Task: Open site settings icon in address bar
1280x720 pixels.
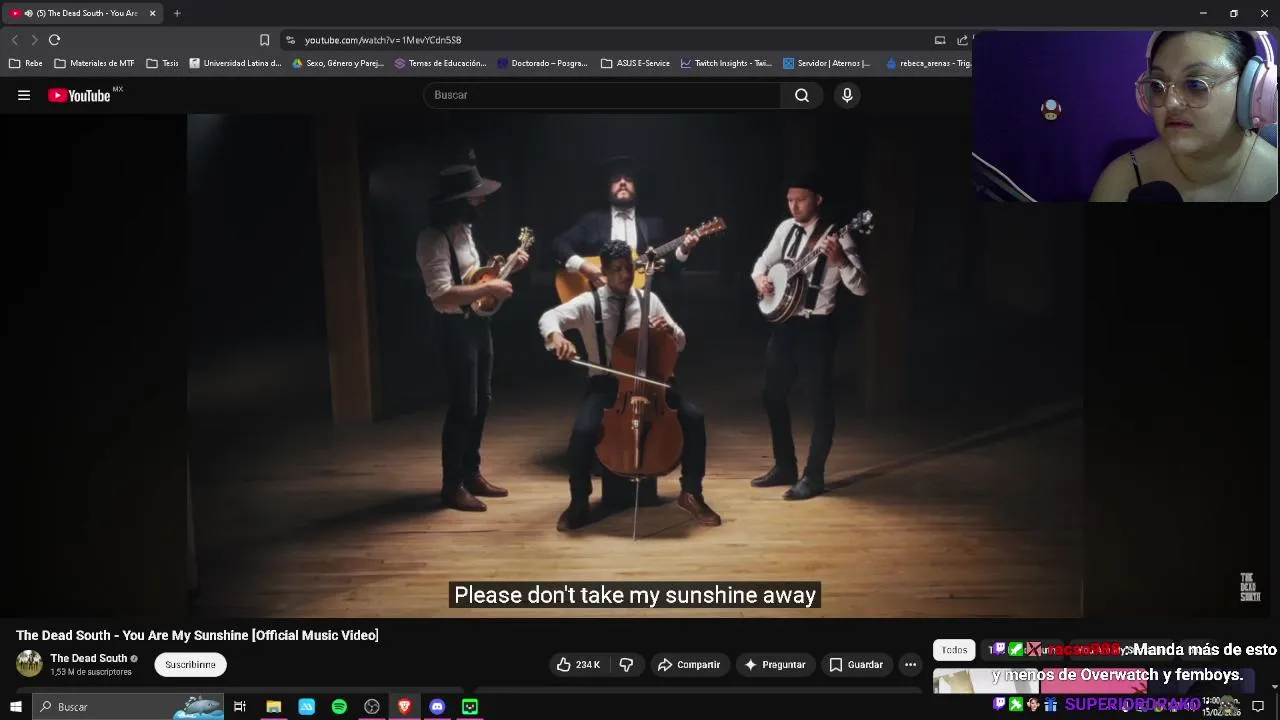Action: point(290,40)
